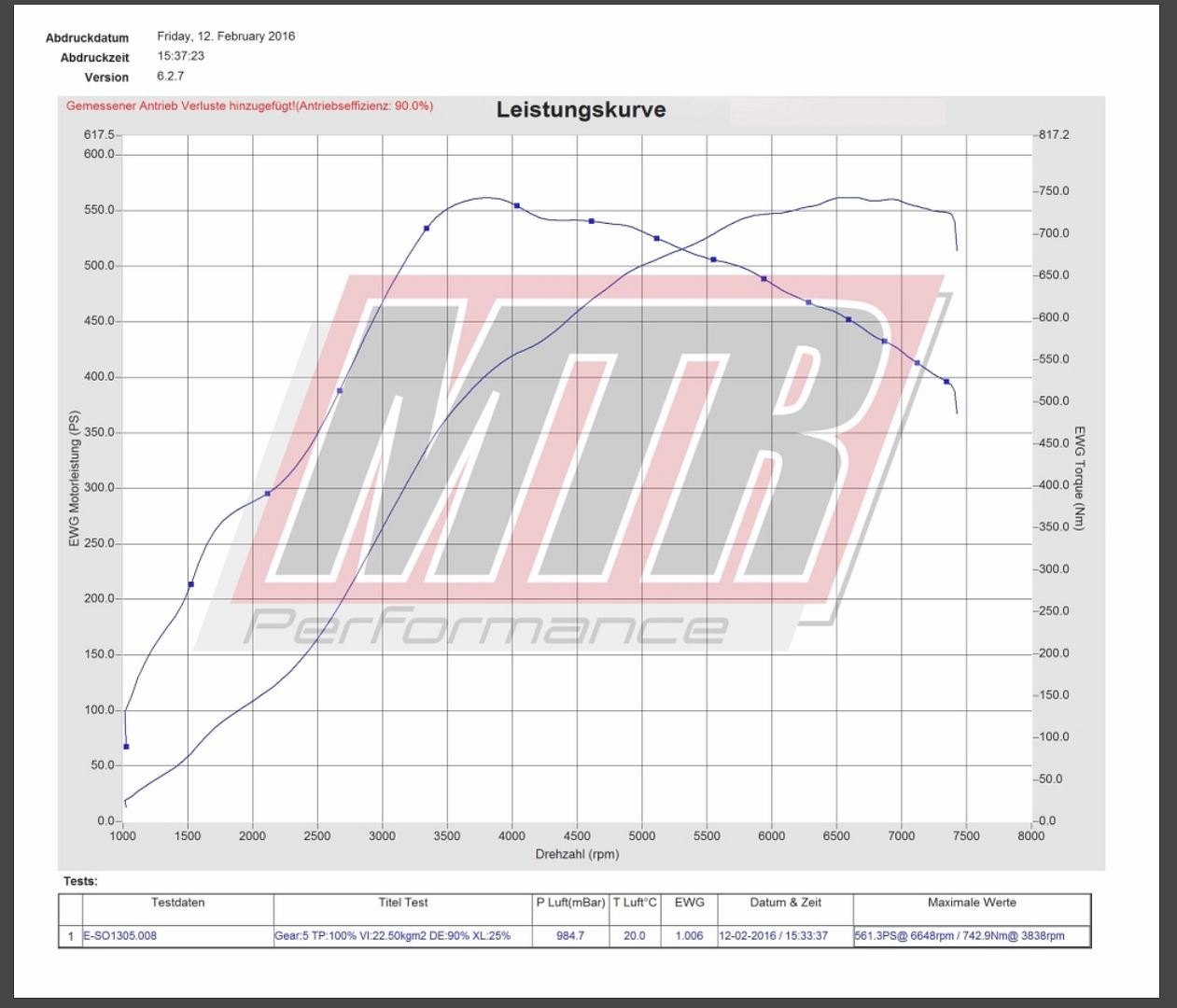Select the version number "6.2.7"
Viewport: 1177px width, 1008px height.
[x=170, y=76]
